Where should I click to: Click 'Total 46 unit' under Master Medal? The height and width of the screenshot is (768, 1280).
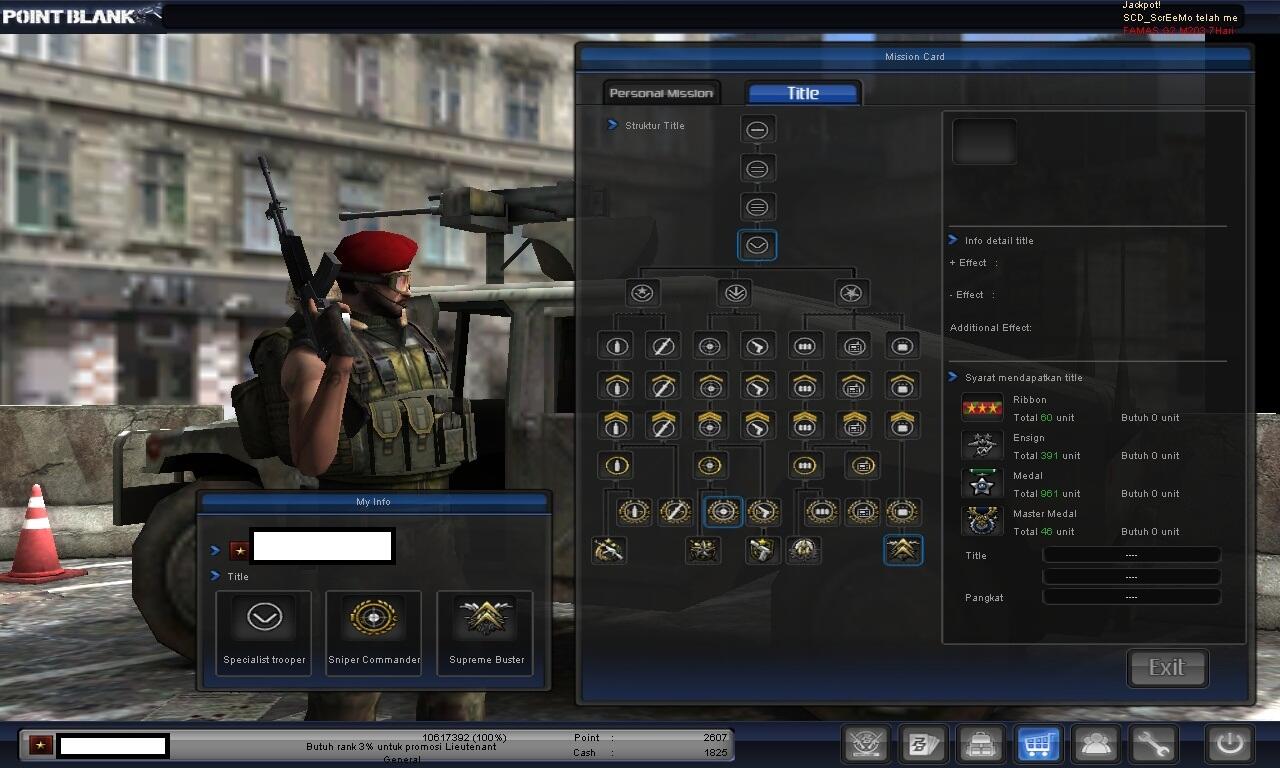(x=1044, y=532)
